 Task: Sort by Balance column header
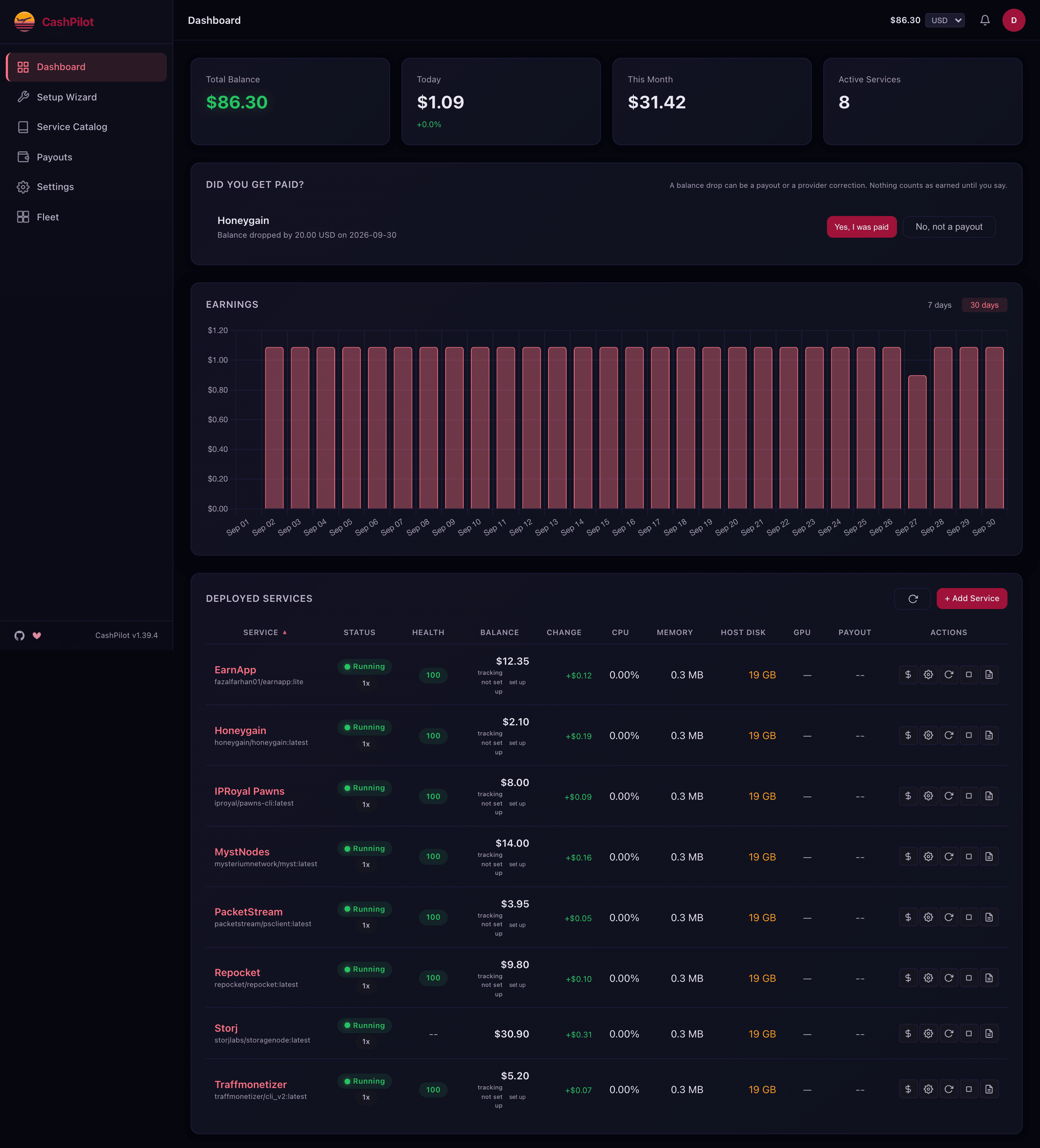pos(499,633)
